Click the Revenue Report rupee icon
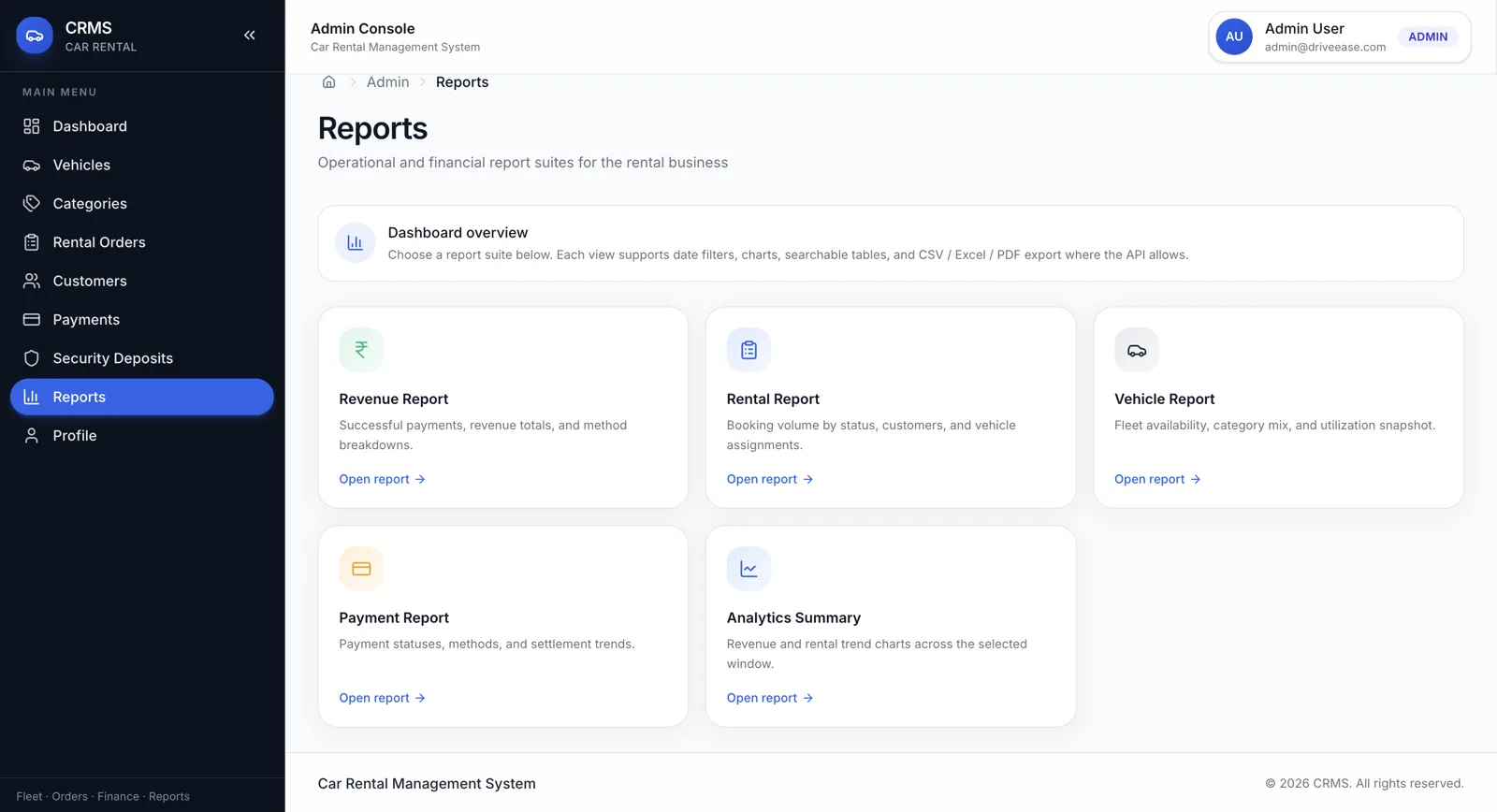1497x812 pixels. tap(361, 350)
